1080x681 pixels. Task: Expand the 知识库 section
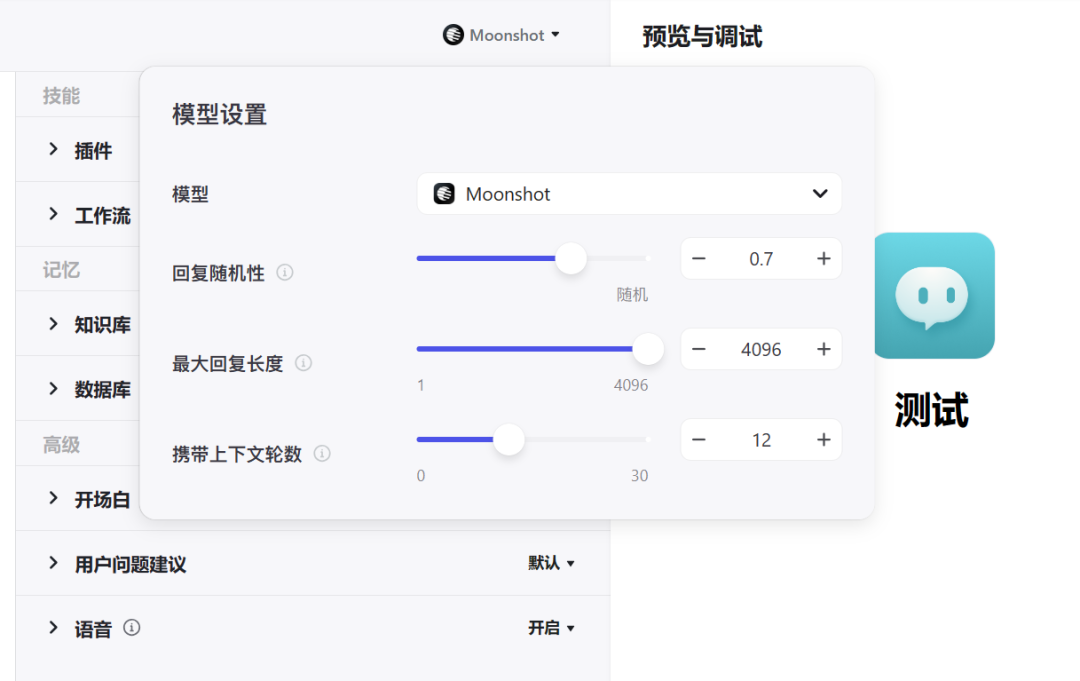pos(53,324)
